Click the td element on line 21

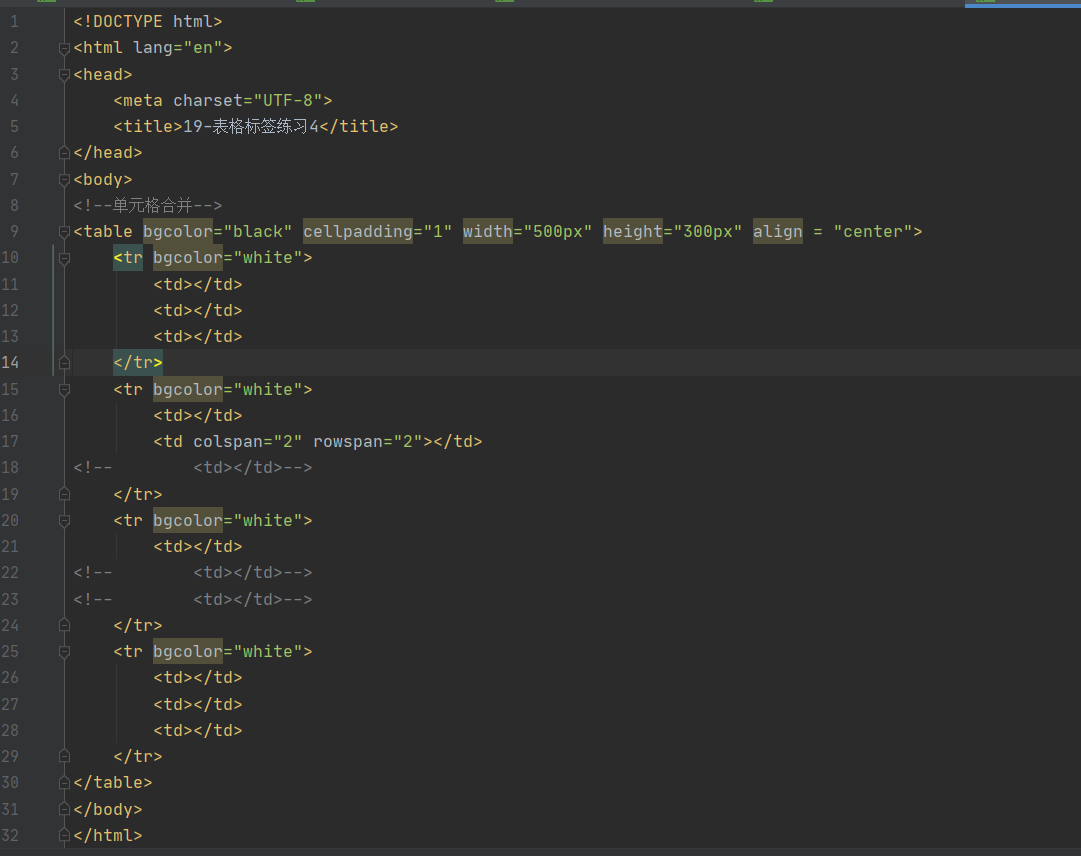198,547
